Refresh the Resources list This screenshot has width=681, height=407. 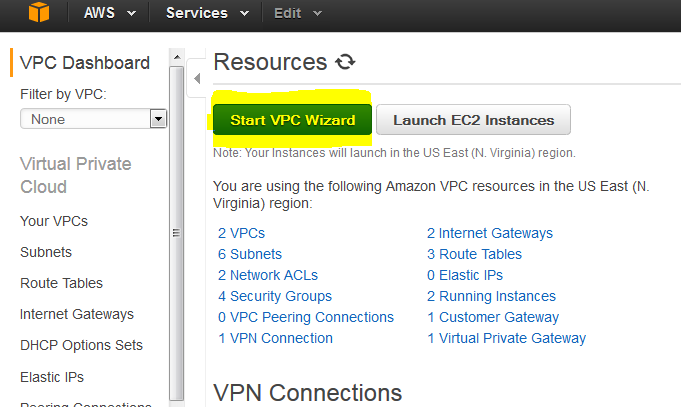tap(345, 62)
